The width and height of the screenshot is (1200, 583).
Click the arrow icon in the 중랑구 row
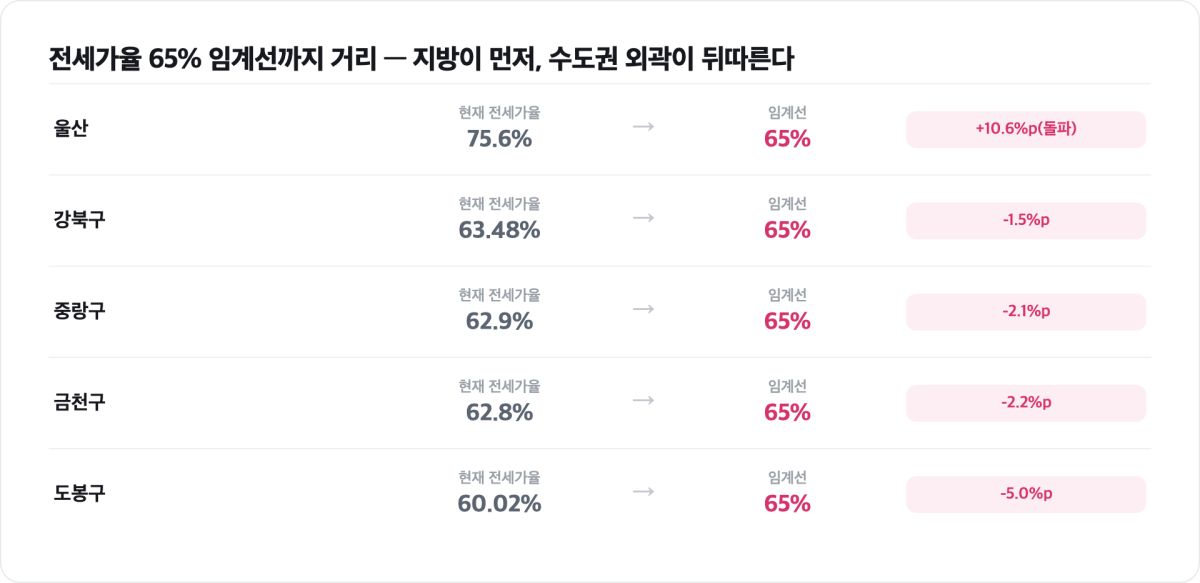click(643, 309)
